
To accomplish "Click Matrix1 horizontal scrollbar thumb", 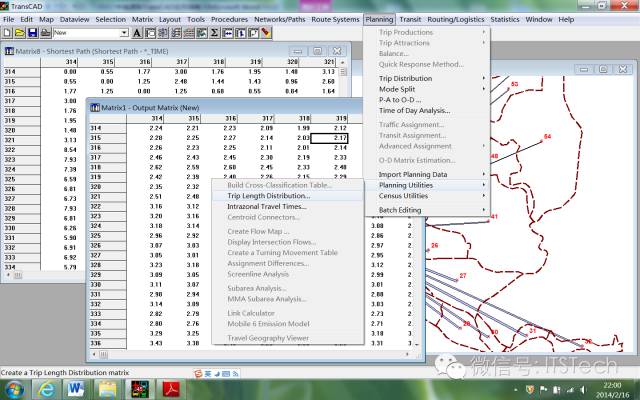I will tap(104, 355).
